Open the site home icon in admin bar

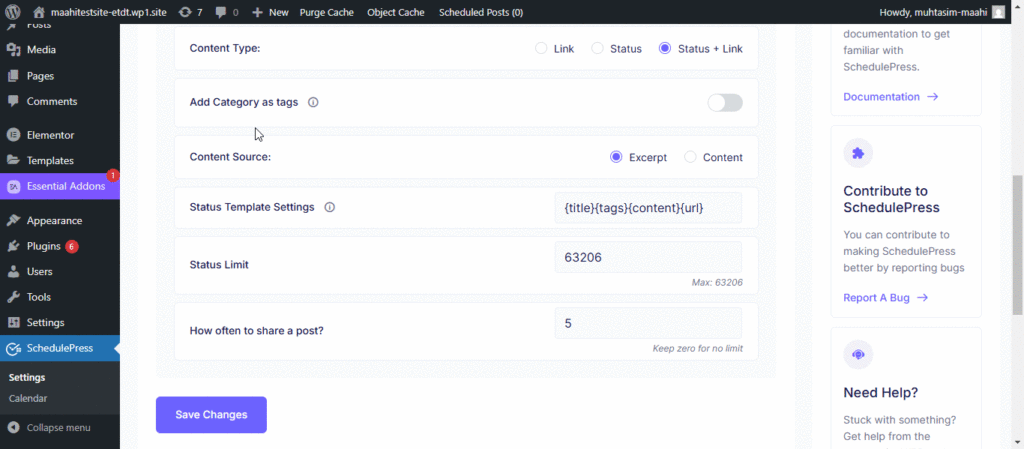pyautogui.click(x=39, y=12)
